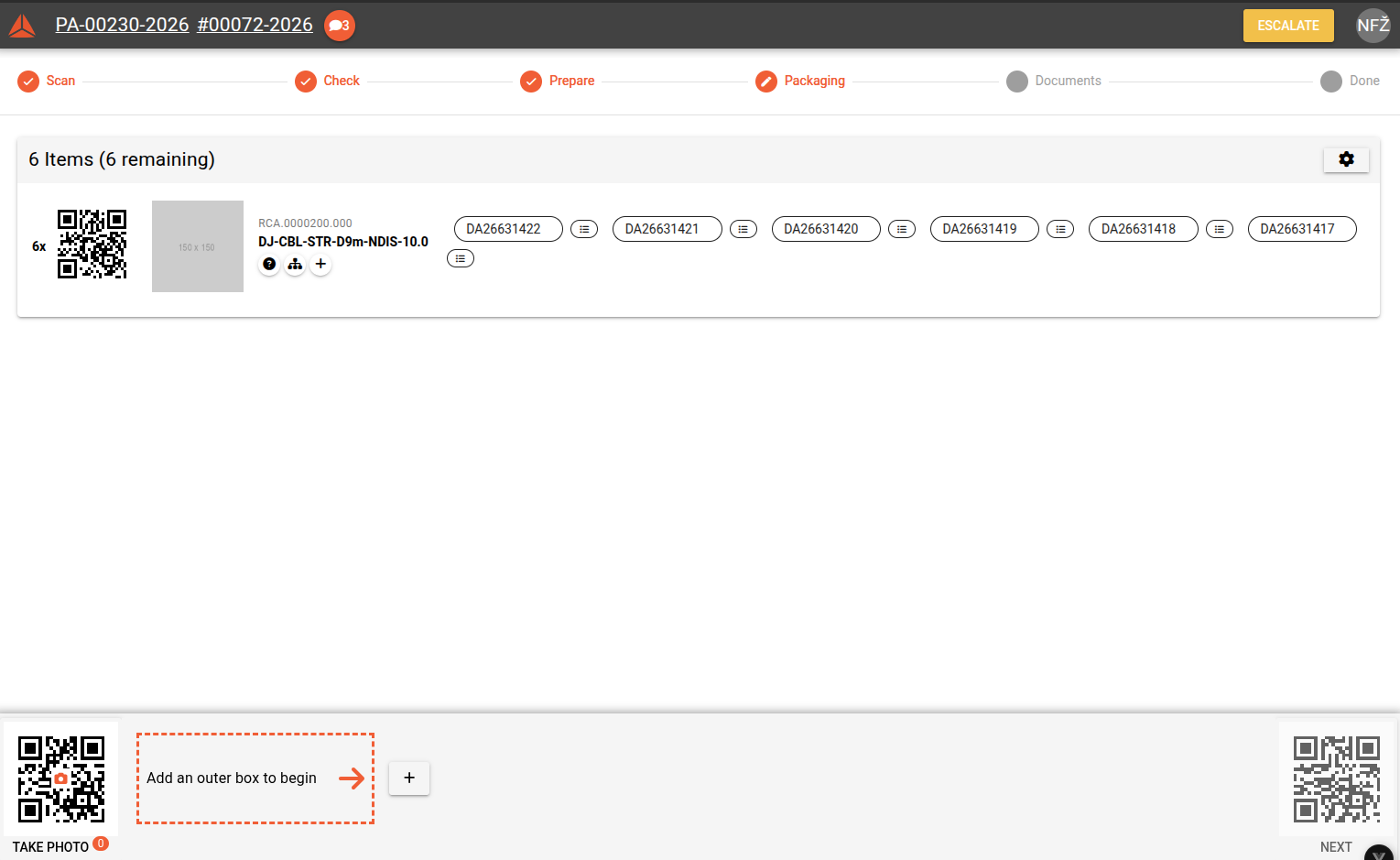
Task: Open the #00072-2026 link
Action: pos(255,25)
